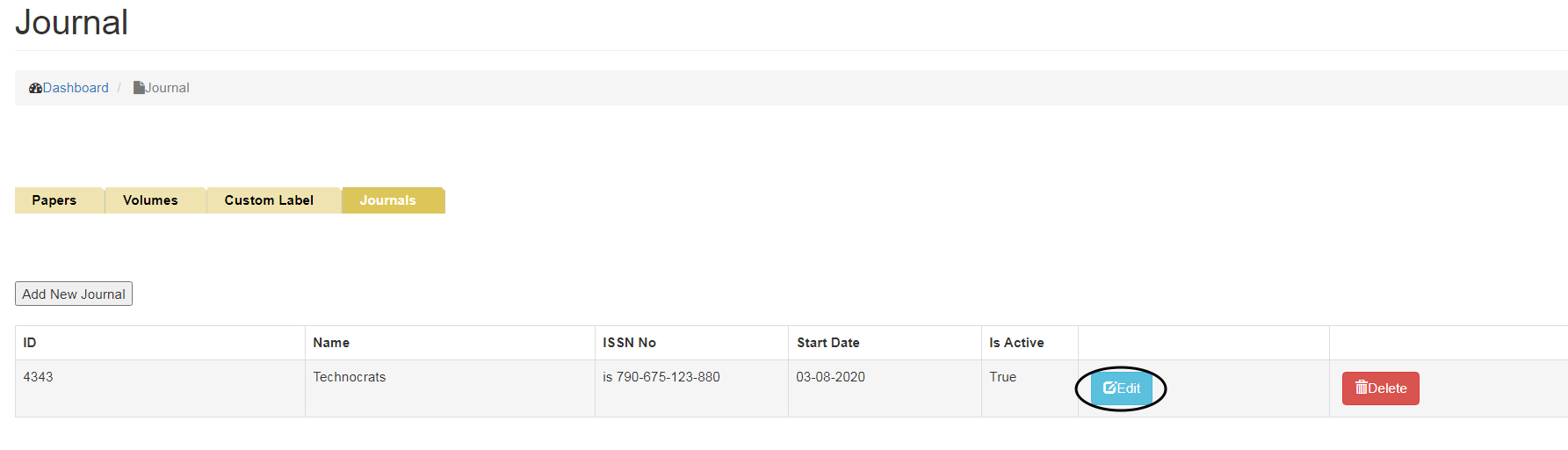The image size is (1568, 450).
Task: Click the trash icon on the Delete button
Action: [x=1362, y=388]
